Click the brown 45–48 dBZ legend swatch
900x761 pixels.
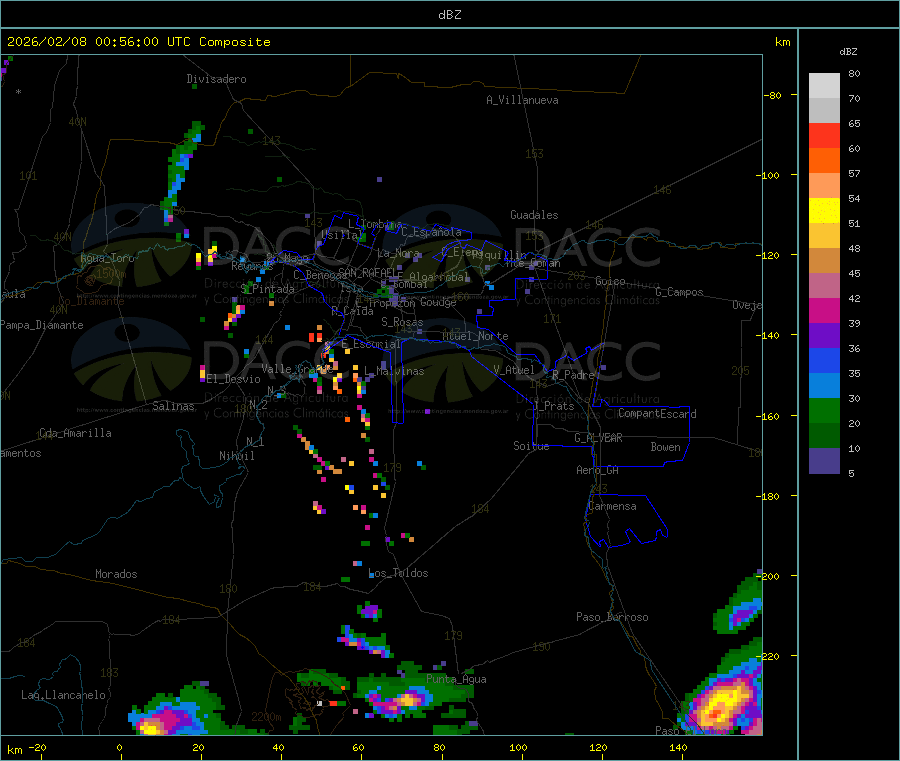[824, 261]
